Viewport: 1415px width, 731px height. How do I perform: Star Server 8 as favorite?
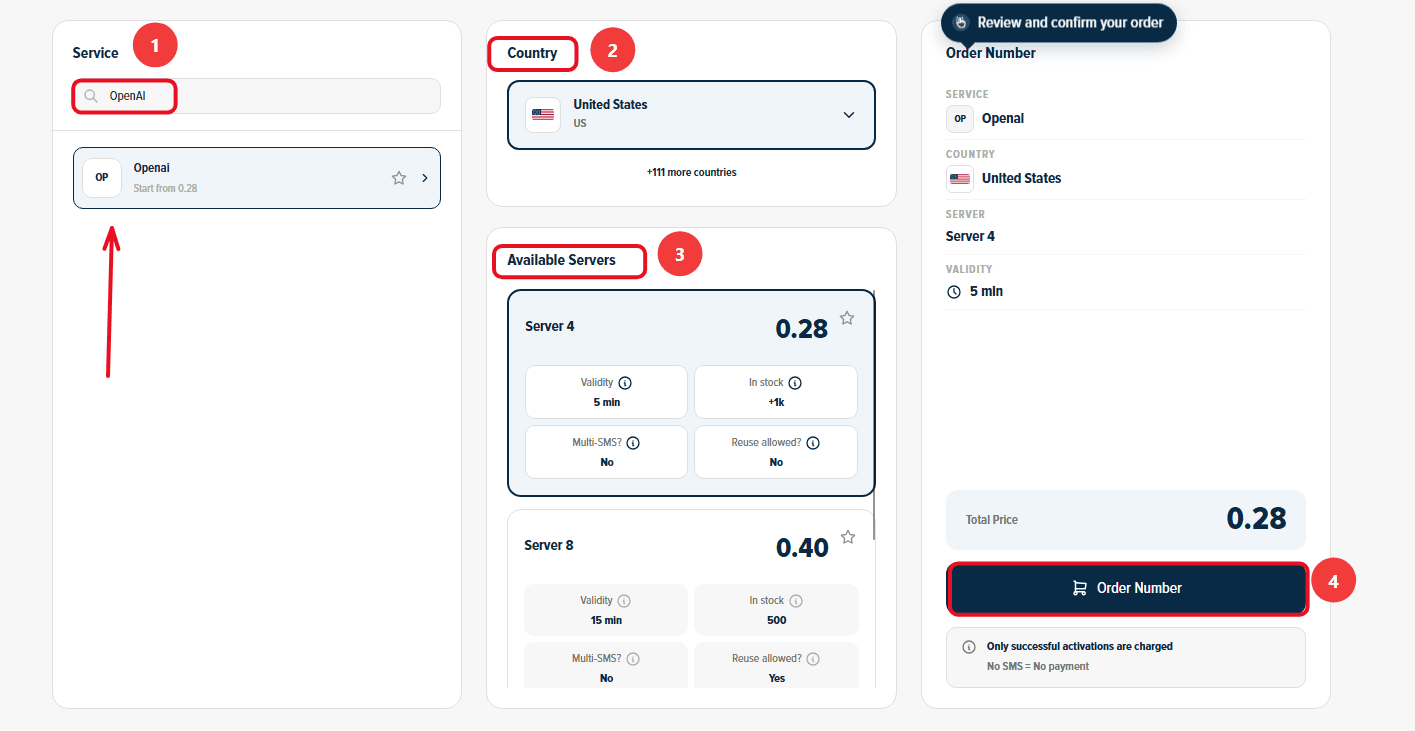click(848, 537)
